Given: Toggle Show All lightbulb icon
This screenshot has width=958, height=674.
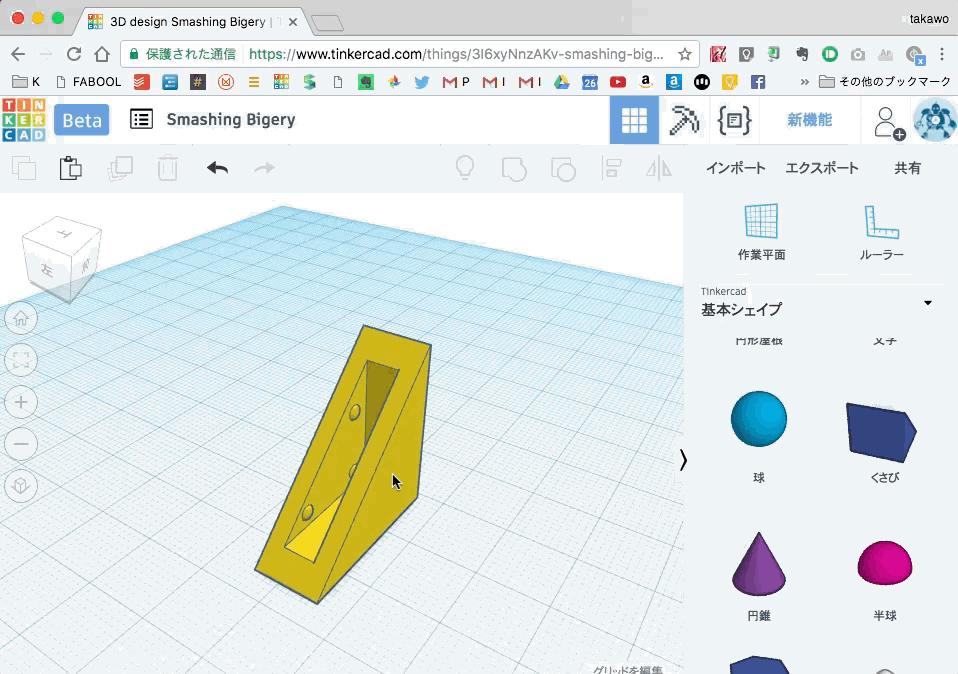Looking at the screenshot, I should click(465, 167).
